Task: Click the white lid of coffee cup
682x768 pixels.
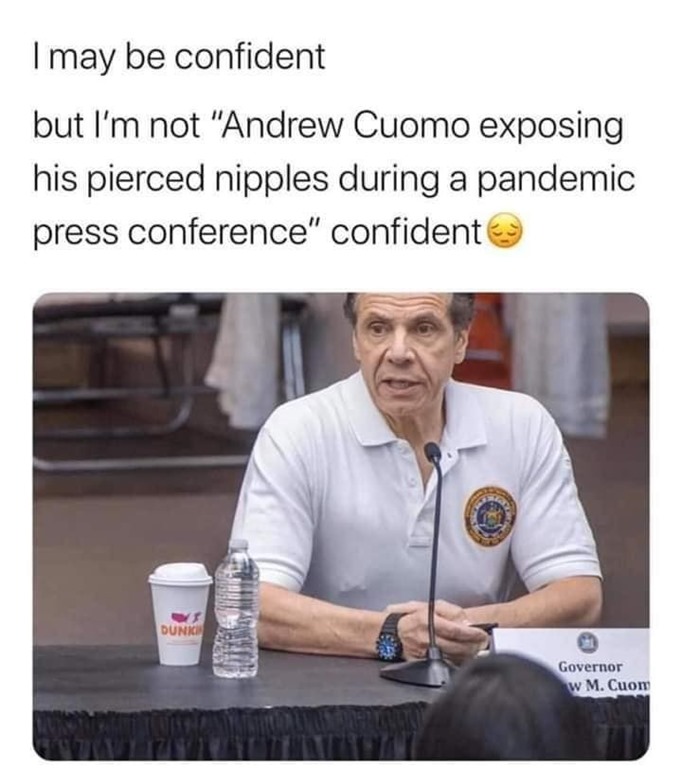Action: tap(180, 574)
